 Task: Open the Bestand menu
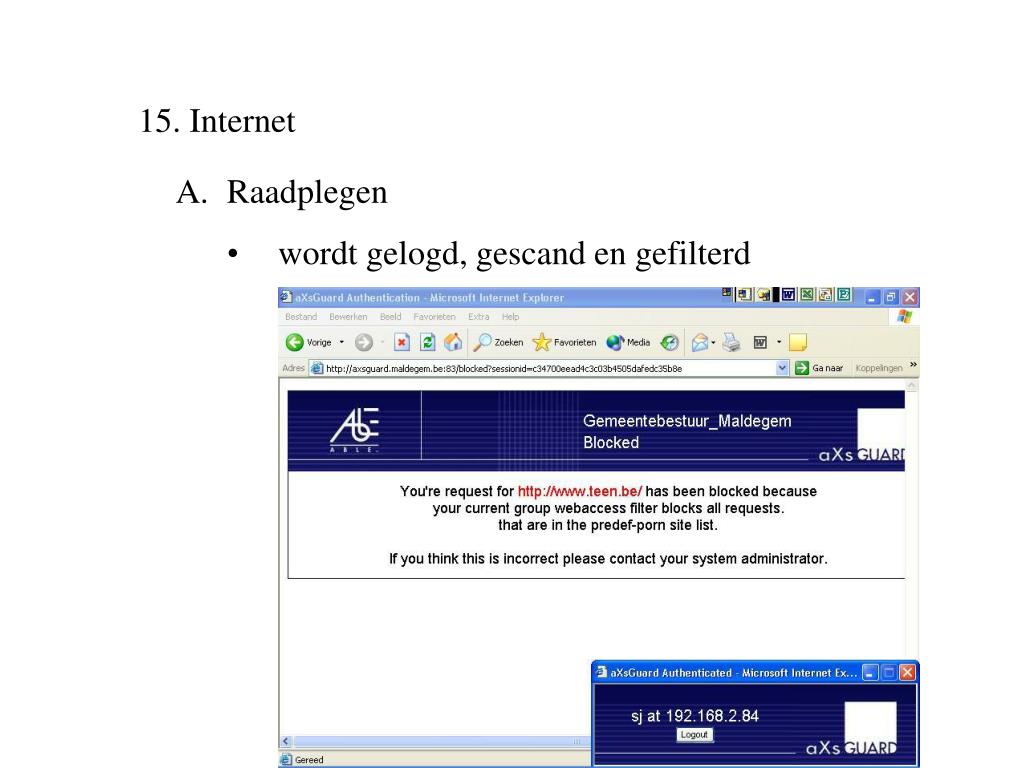[x=301, y=317]
